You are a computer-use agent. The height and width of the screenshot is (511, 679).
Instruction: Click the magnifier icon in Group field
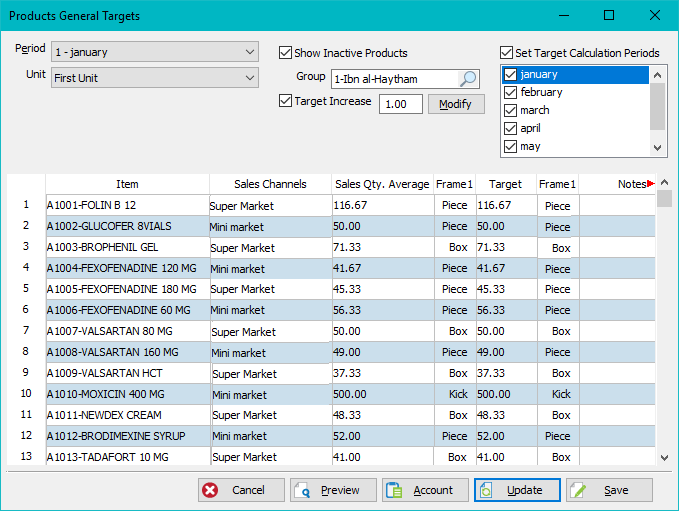click(468, 79)
